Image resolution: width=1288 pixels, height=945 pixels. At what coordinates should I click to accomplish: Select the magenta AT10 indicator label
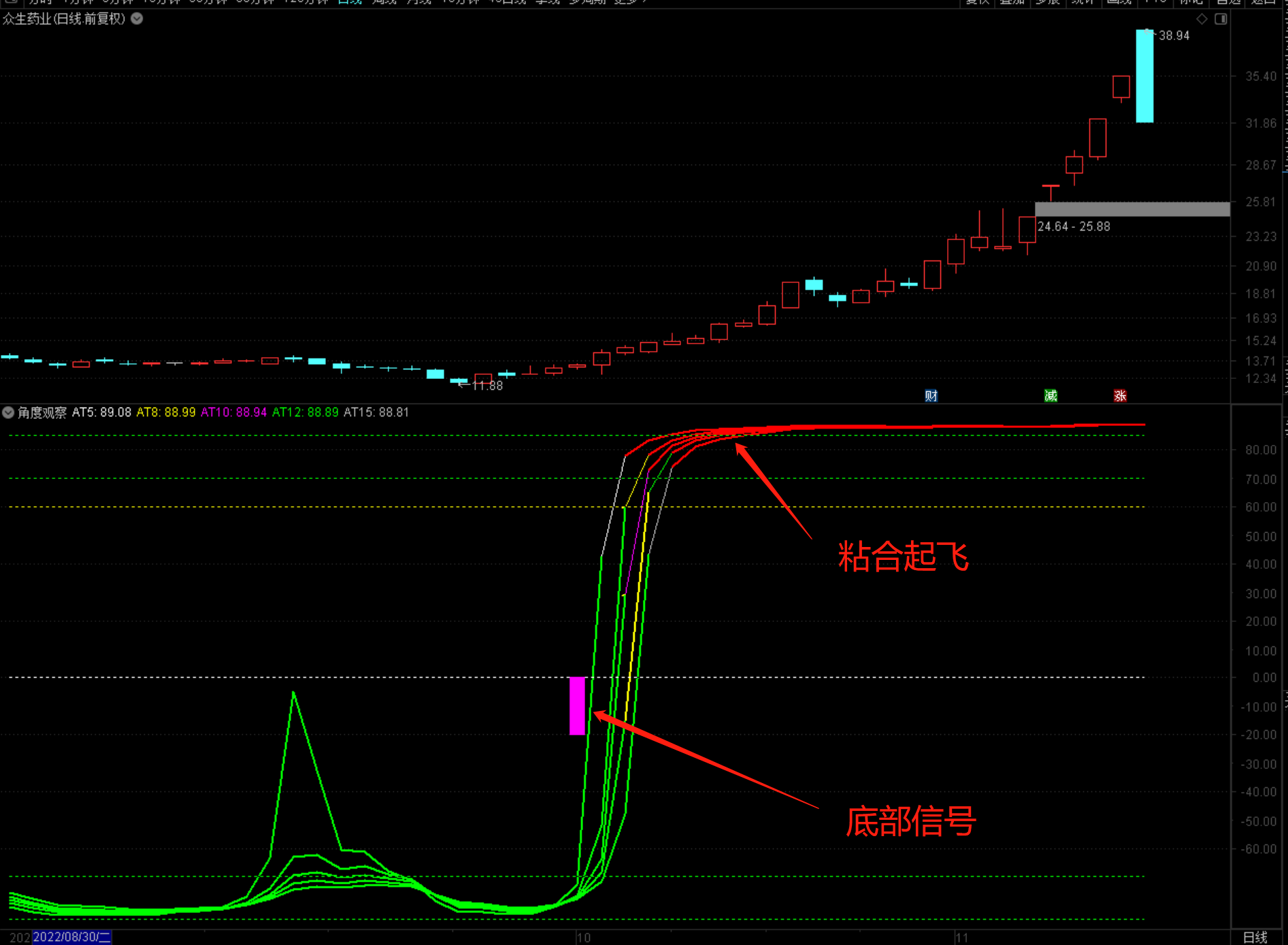233,412
